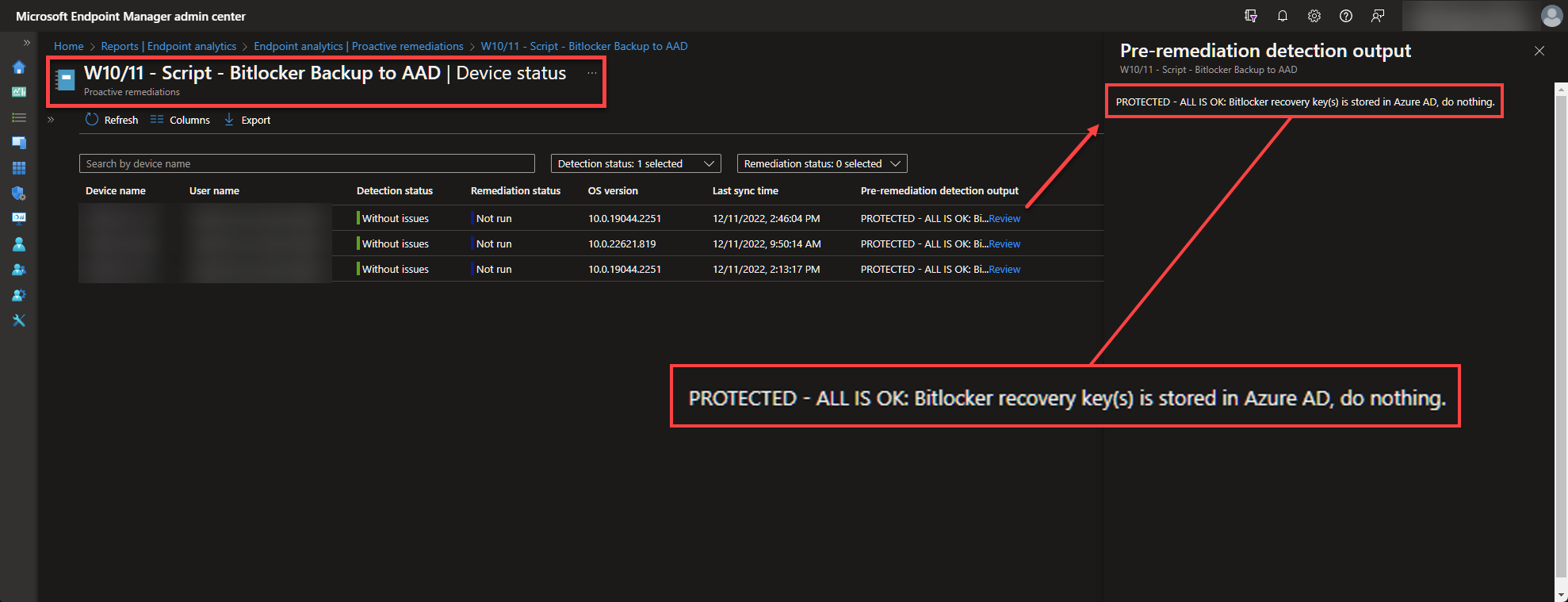Sort by Pre-remediation detection output header
This screenshot has width=1568, height=602.
(939, 190)
